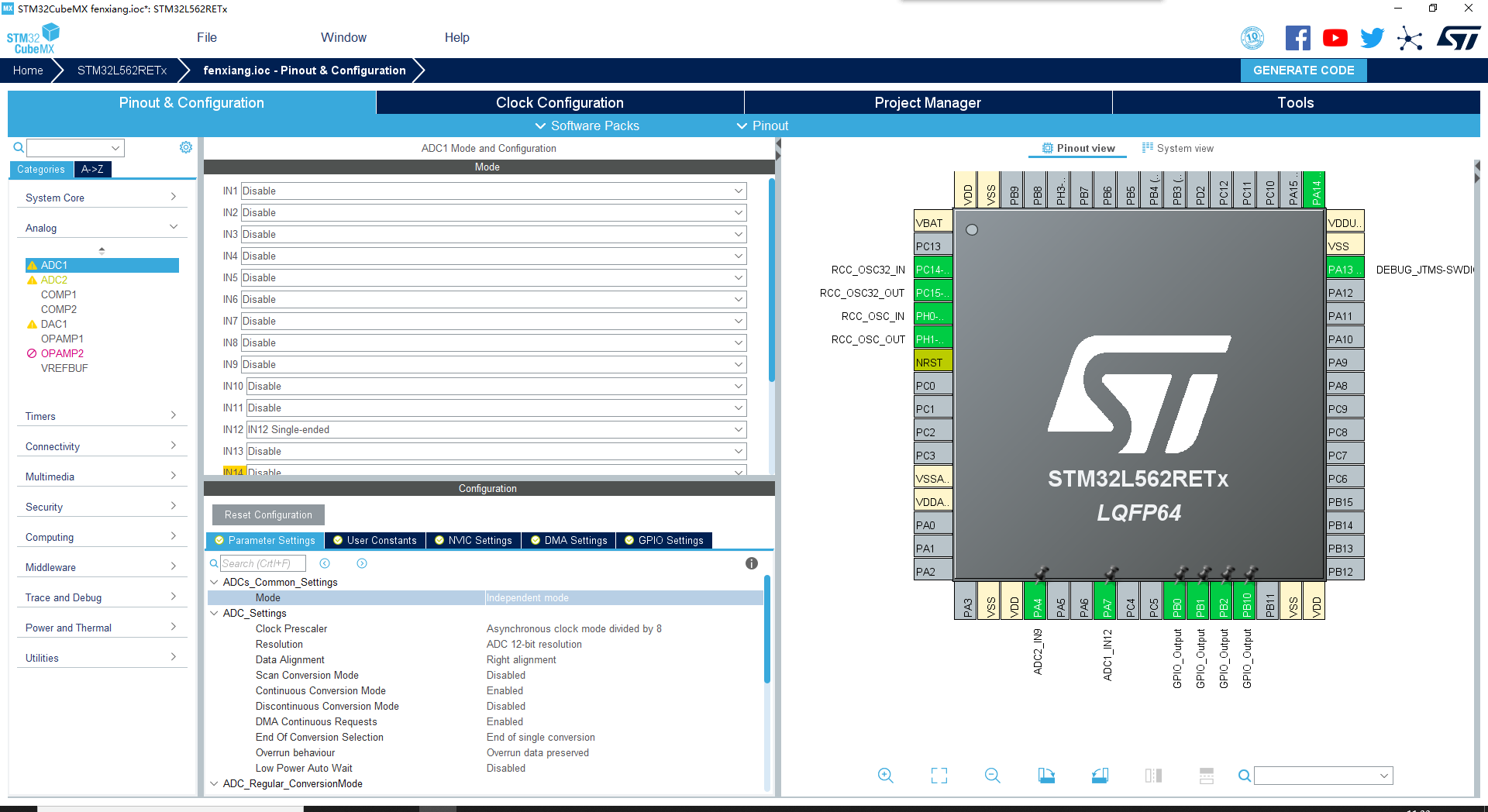
Task: Click the NRST pin on the chip
Action: (933, 362)
